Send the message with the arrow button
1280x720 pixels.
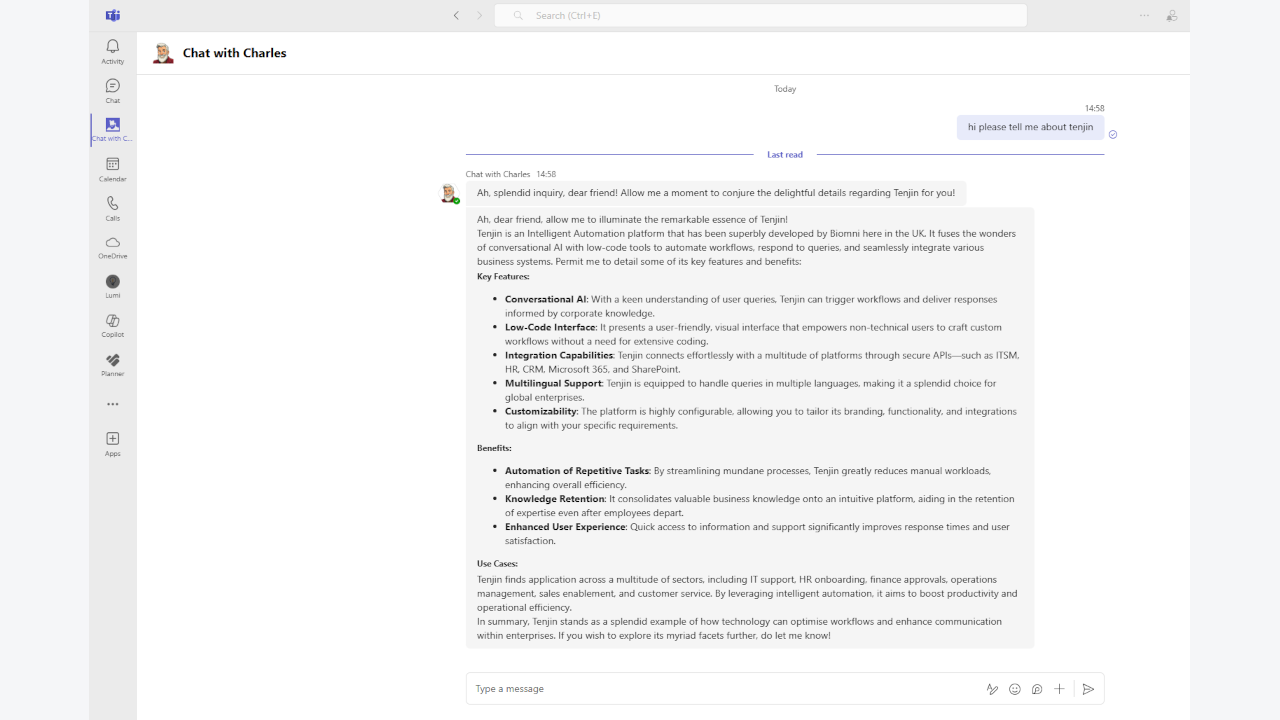point(1088,689)
